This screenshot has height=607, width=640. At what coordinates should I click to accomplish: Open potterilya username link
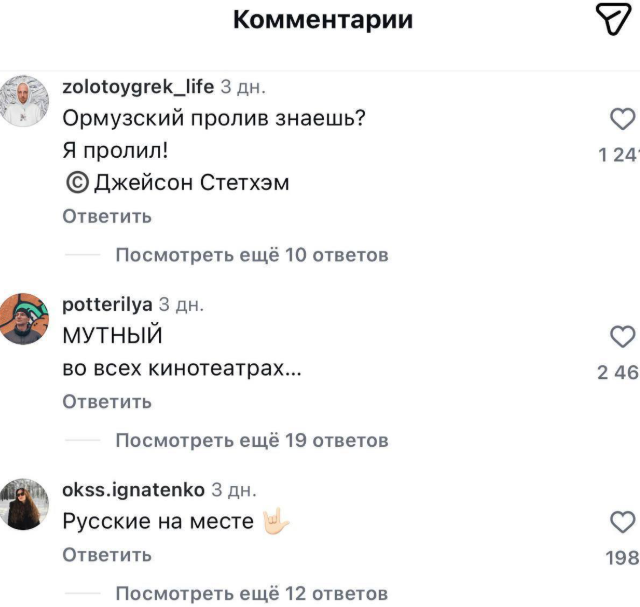[x=105, y=305]
